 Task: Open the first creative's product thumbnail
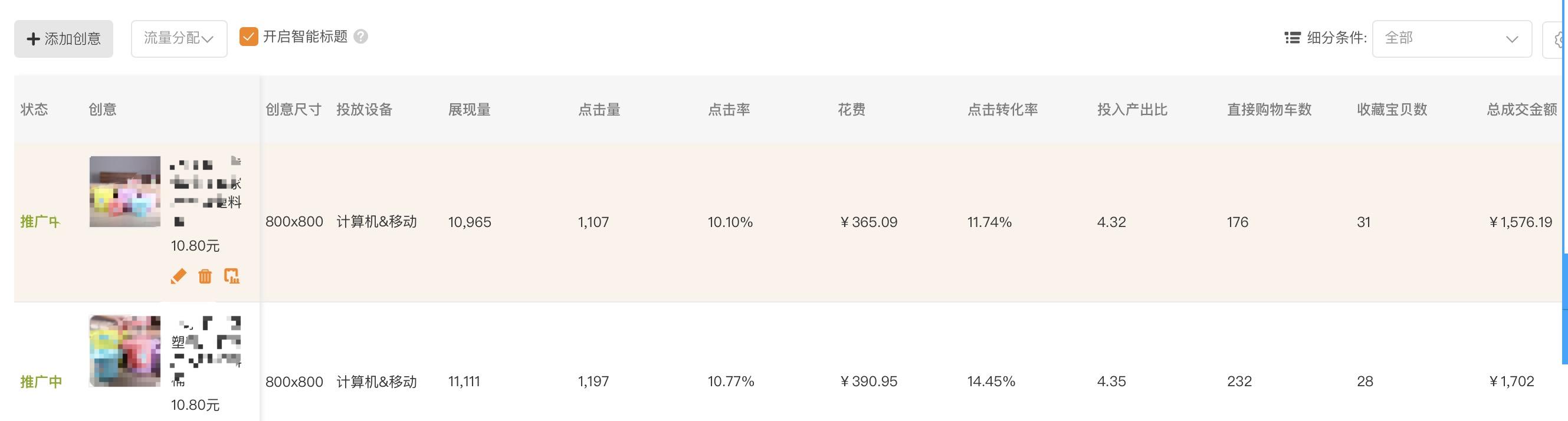tap(124, 192)
